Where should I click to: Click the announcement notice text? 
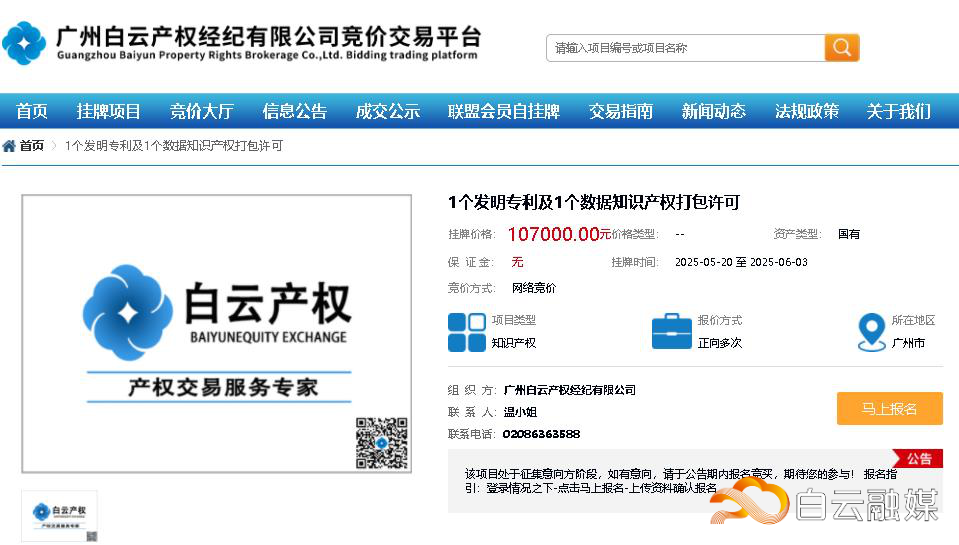pyautogui.click(x=681, y=481)
